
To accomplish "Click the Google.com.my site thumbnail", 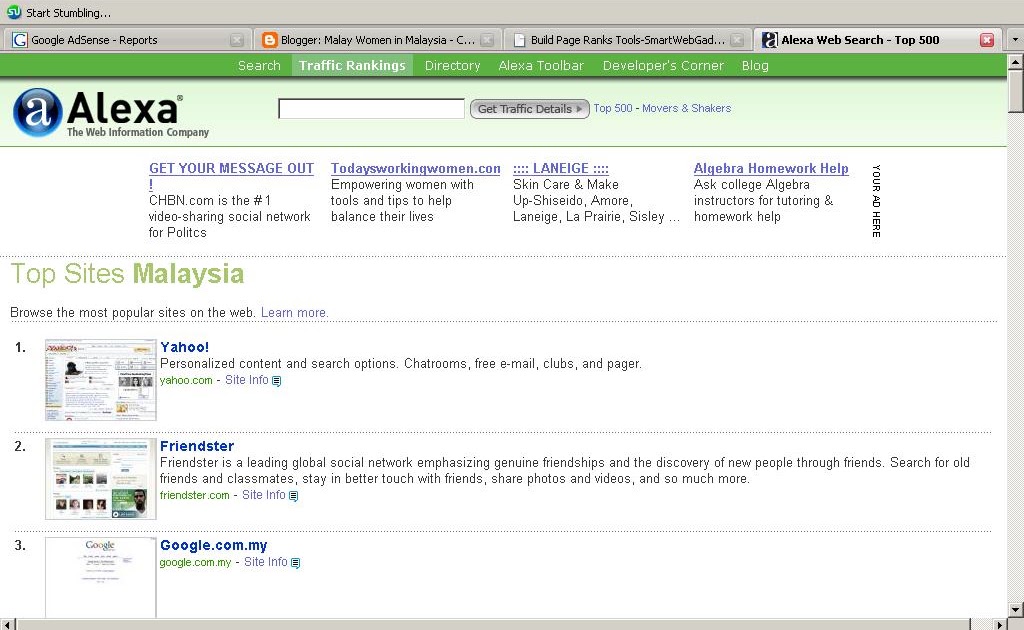I will click(x=101, y=577).
